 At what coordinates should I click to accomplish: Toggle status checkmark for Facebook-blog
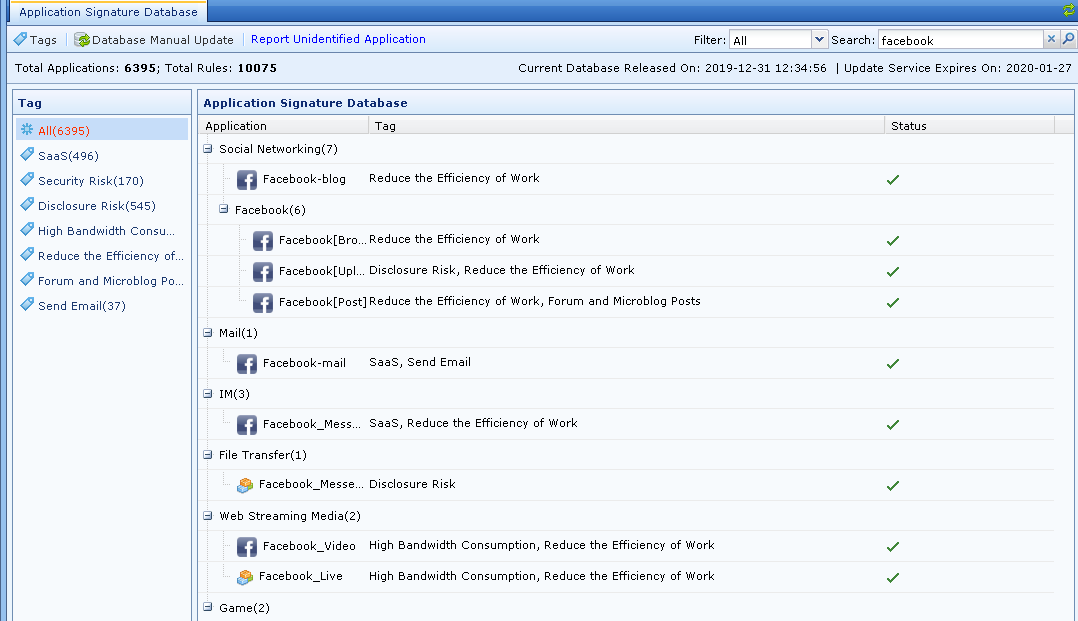pos(892,180)
